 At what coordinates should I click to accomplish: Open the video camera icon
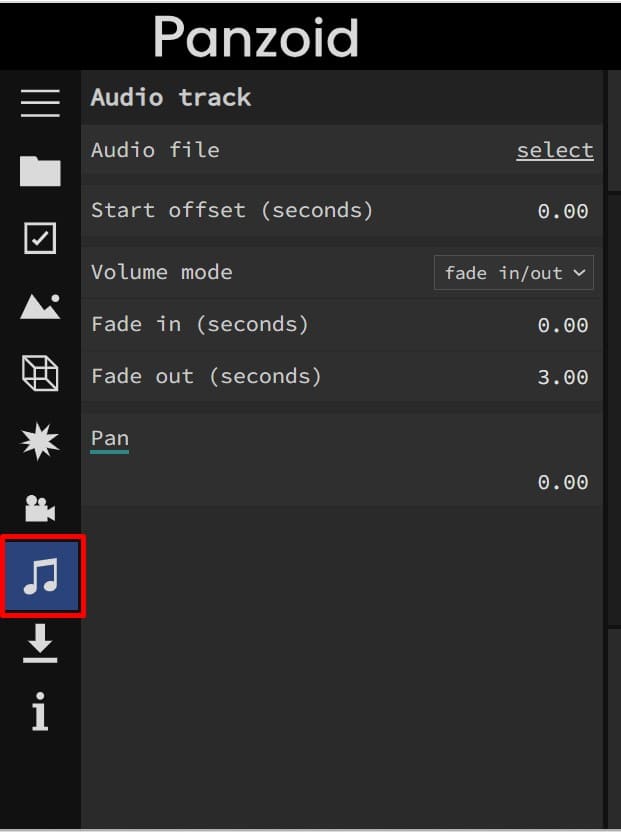(x=40, y=508)
